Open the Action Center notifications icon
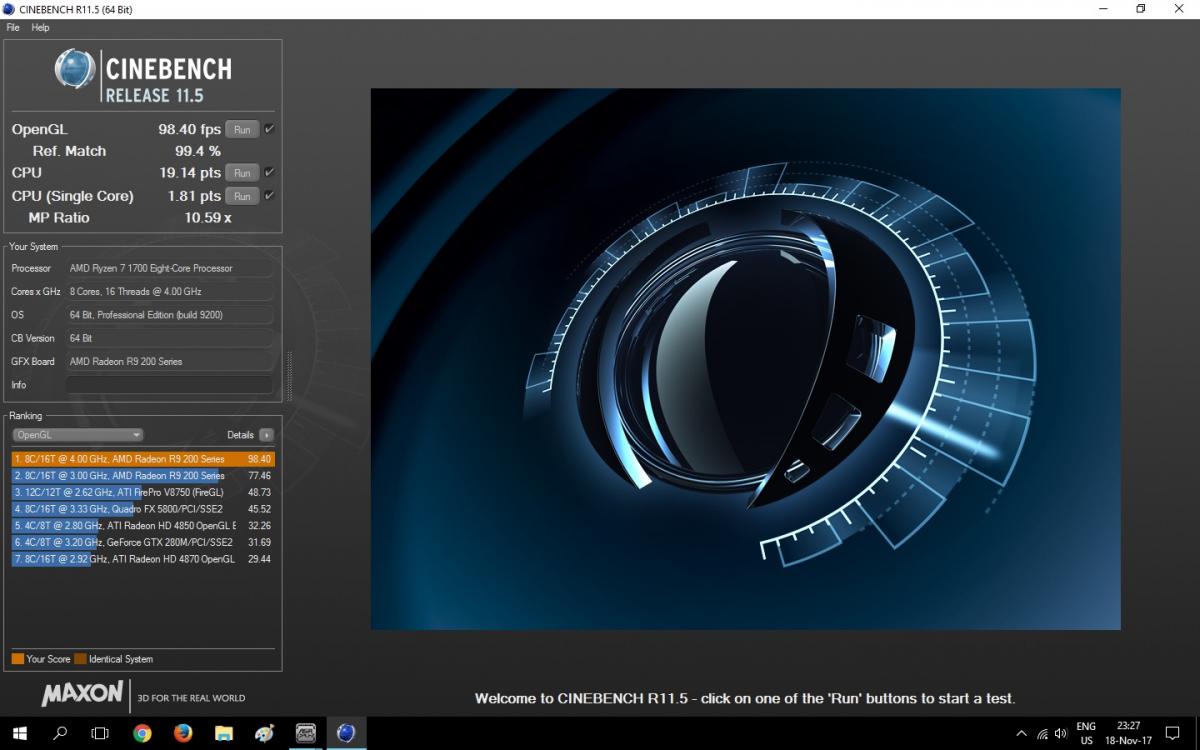The image size is (1200, 750). pos(1174,734)
